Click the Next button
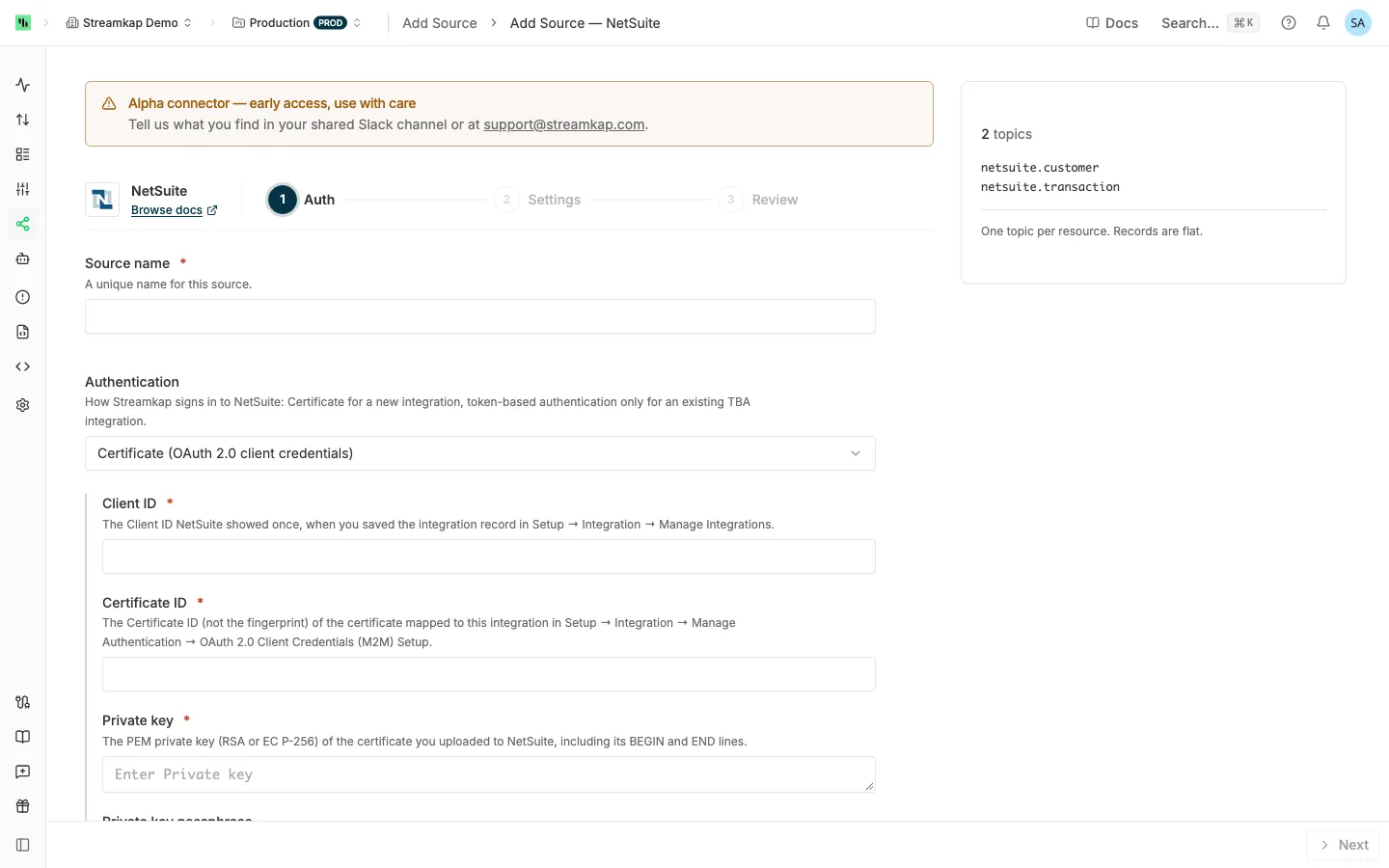 [1344, 845]
